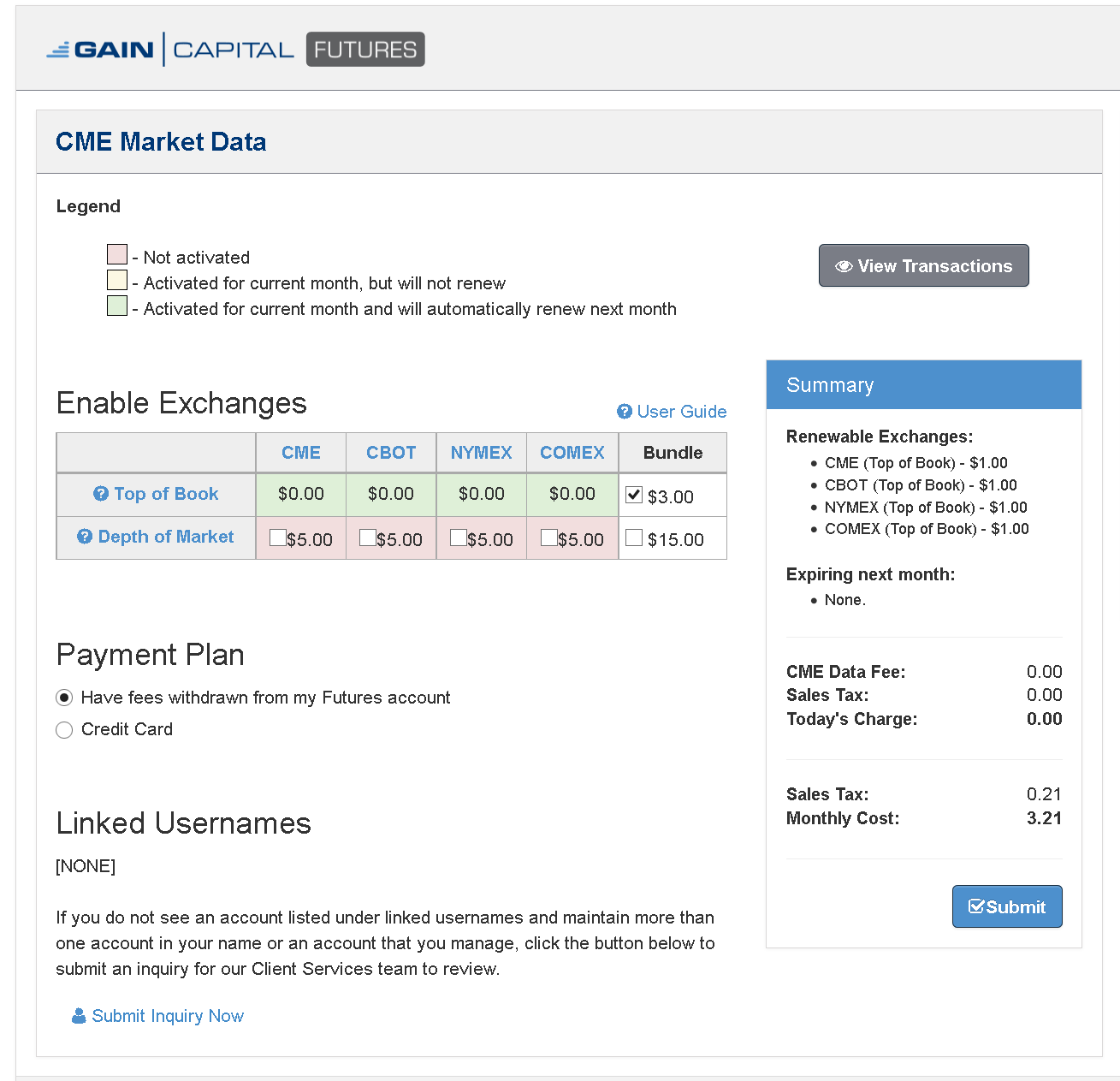
Task: Open the View Transactions page
Action: 924,266
